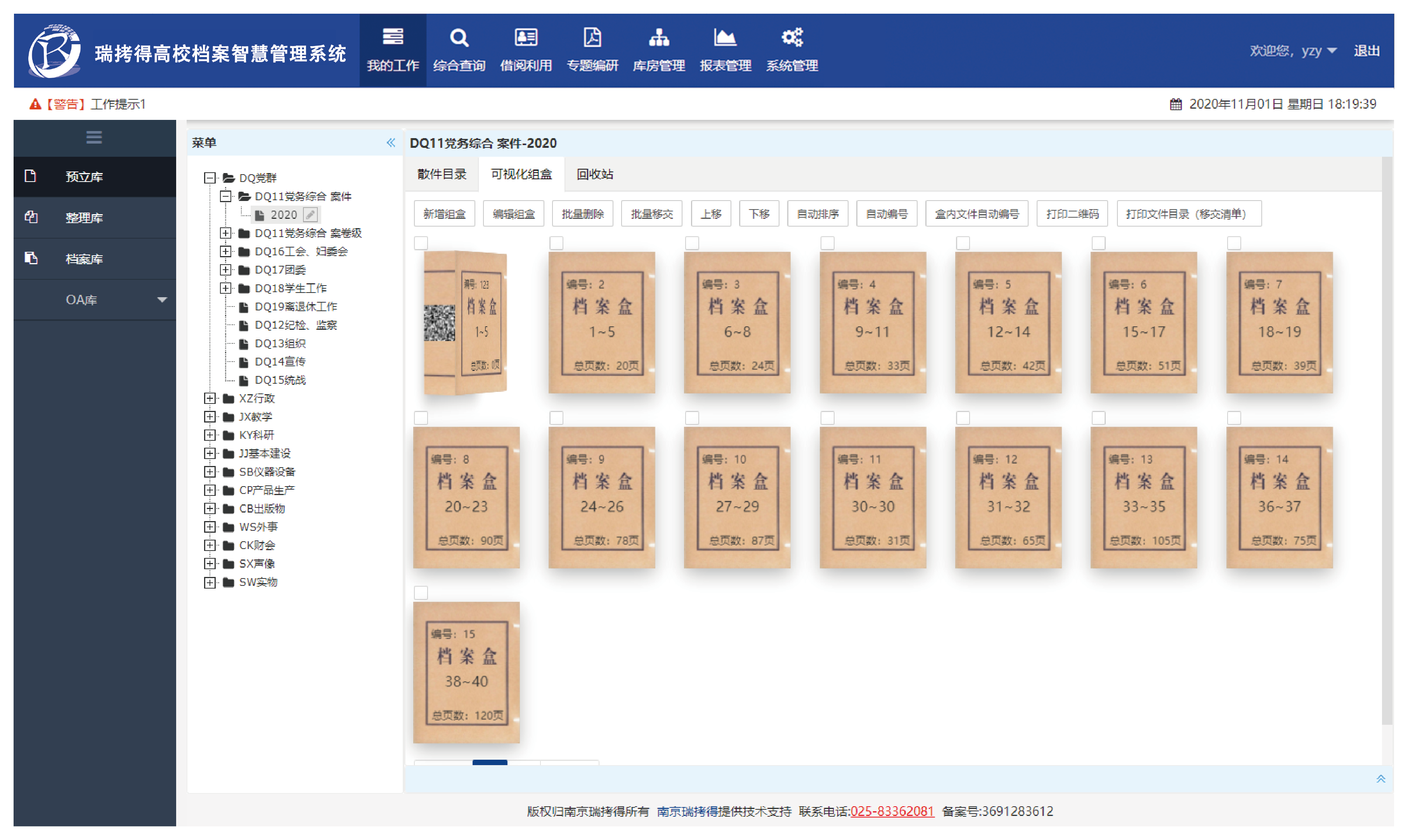Expand the XZ行政 tree node
Image resolution: width=1408 pixels, height=840 pixels.
210,398
